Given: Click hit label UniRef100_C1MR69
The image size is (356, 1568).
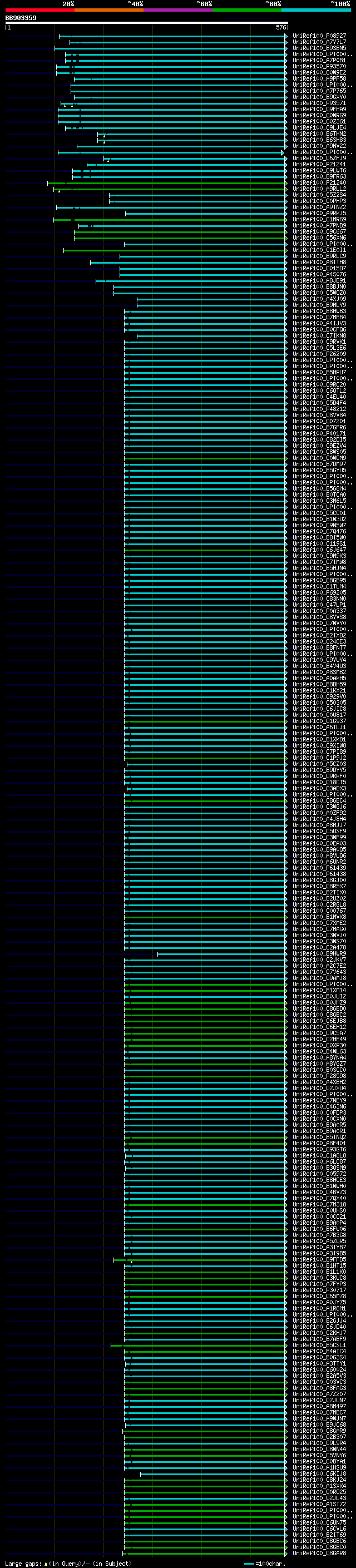Looking at the screenshot, I should [319, 220].
